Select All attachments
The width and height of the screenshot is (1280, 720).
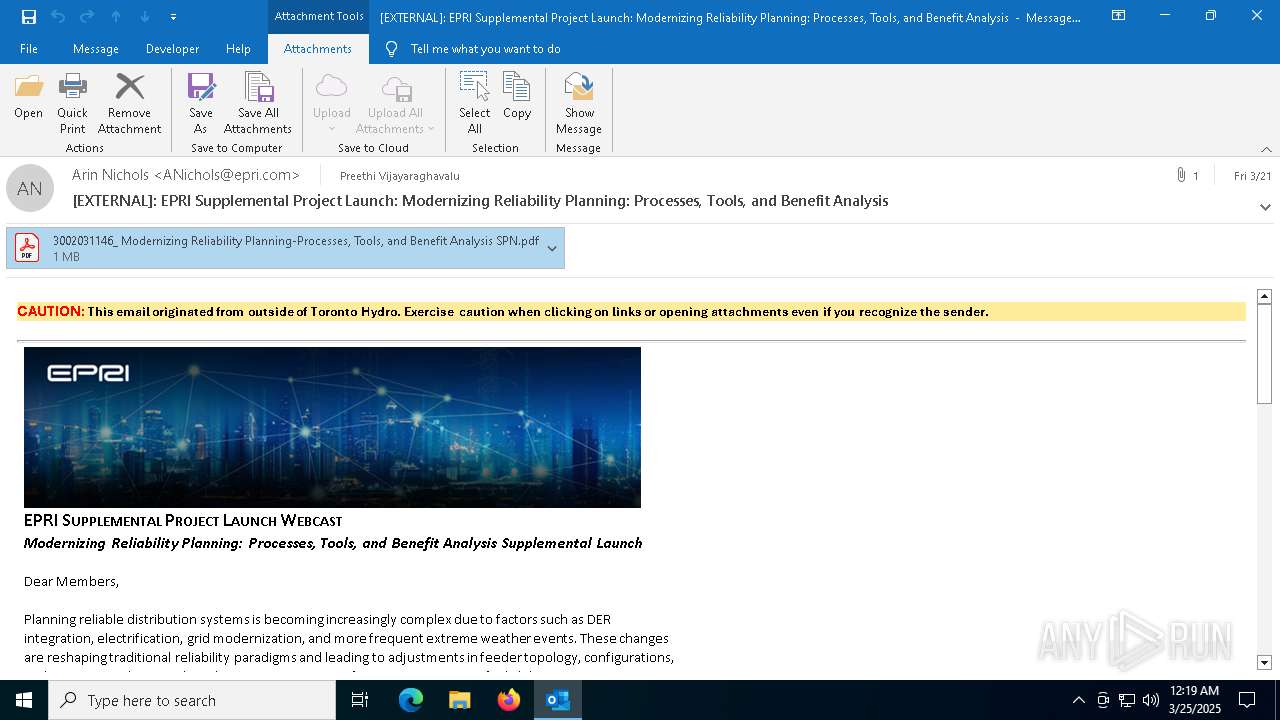point(475,104)
